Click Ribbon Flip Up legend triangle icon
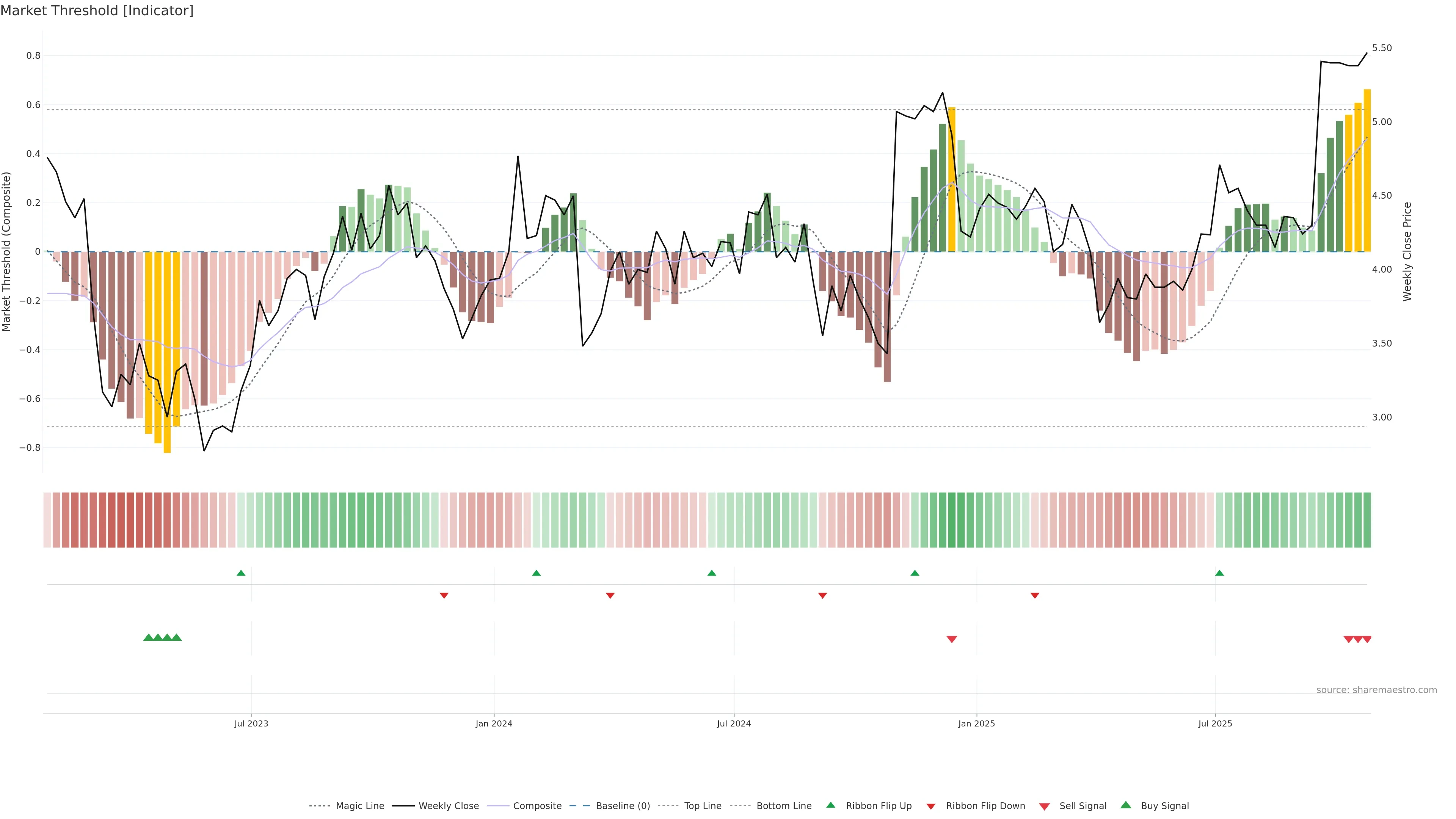1456x819 pixels. (830, 805)
